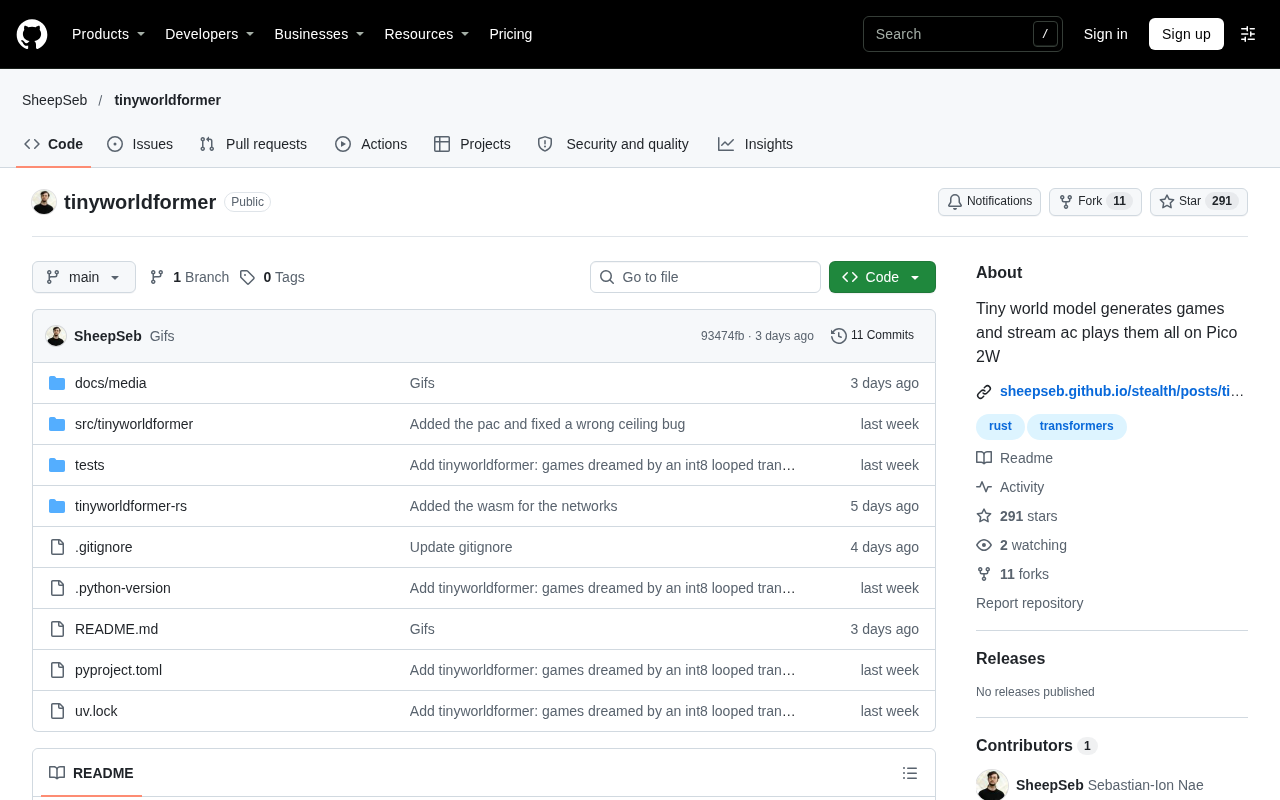Click the tag icon beside 0 Tags

247,277
